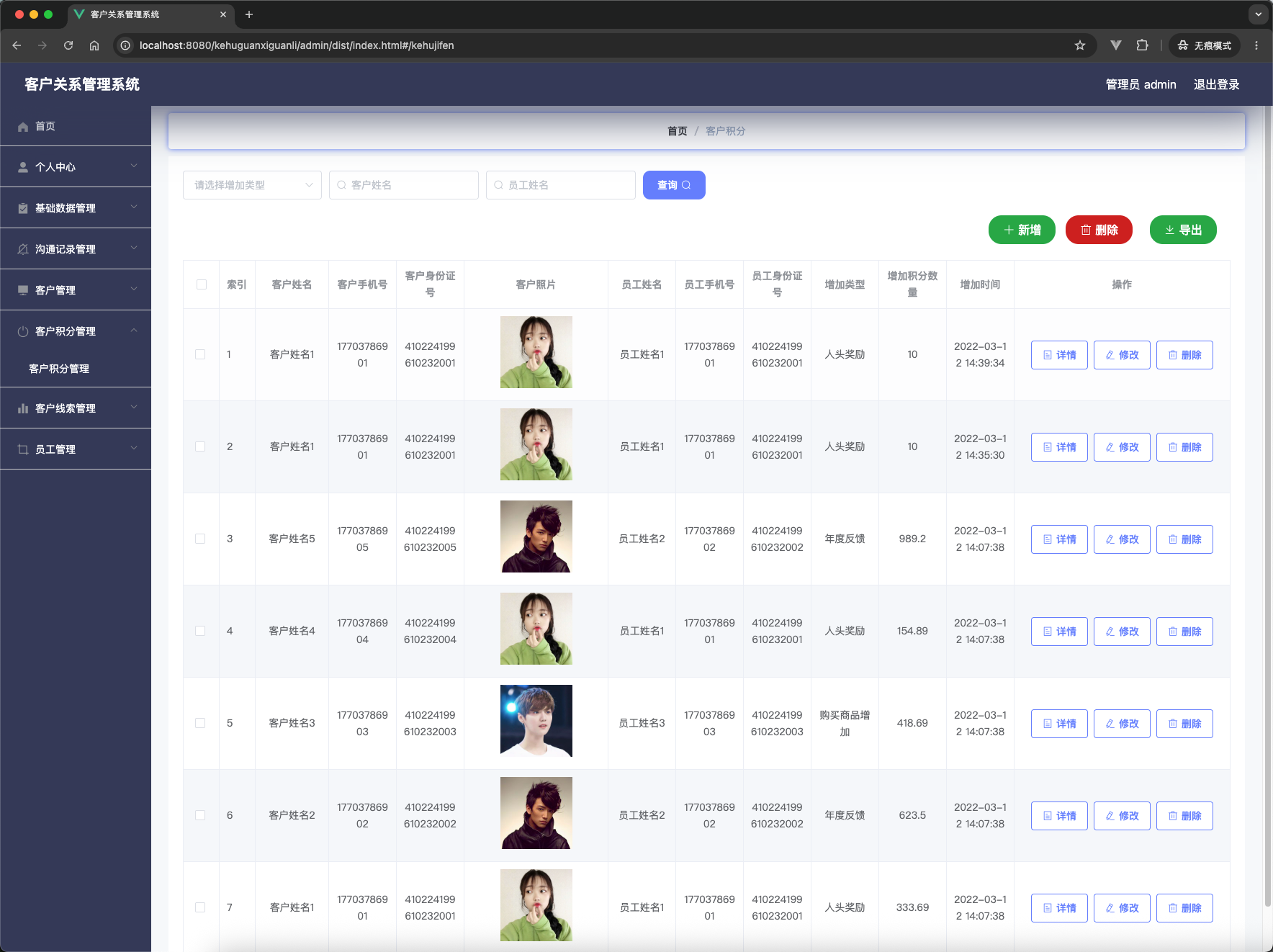1273x952 pixels.
Task: Close the 客户关系管理系统 browser tab
Action: (x=223, y=14)
